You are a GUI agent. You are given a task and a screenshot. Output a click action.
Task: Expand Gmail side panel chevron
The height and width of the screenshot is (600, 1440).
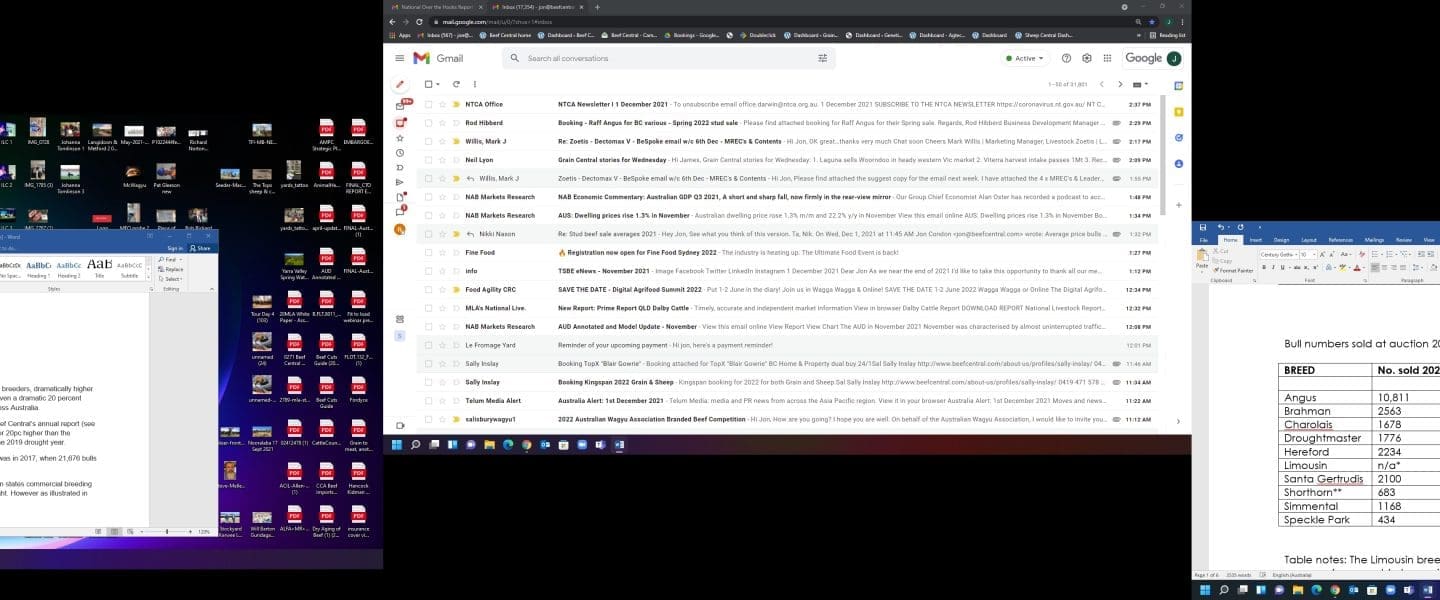[x=1178, y=421]
